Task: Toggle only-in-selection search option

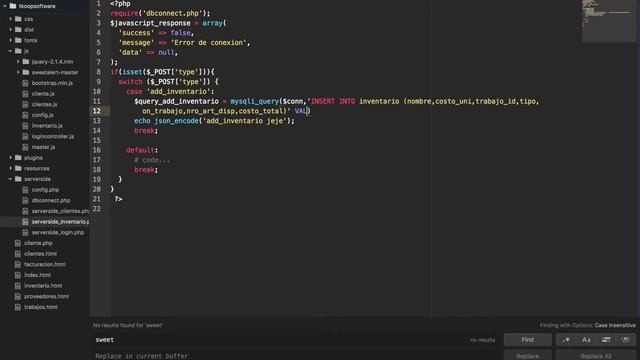Action: [606, 340]
